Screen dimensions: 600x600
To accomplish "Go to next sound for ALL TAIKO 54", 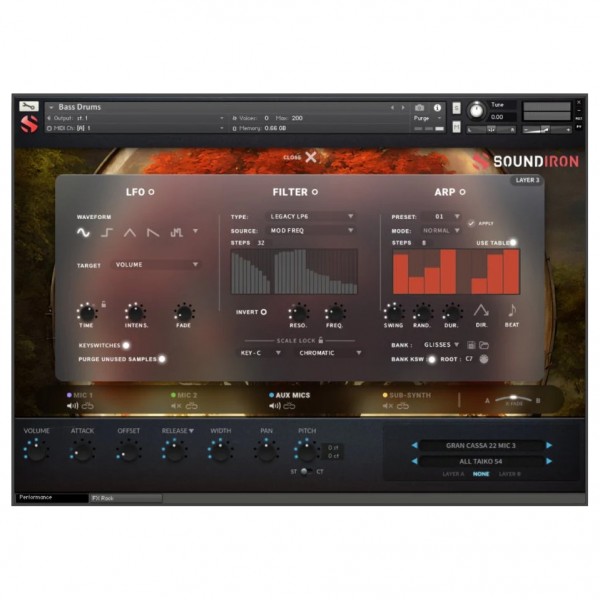I will coord(549,461).
